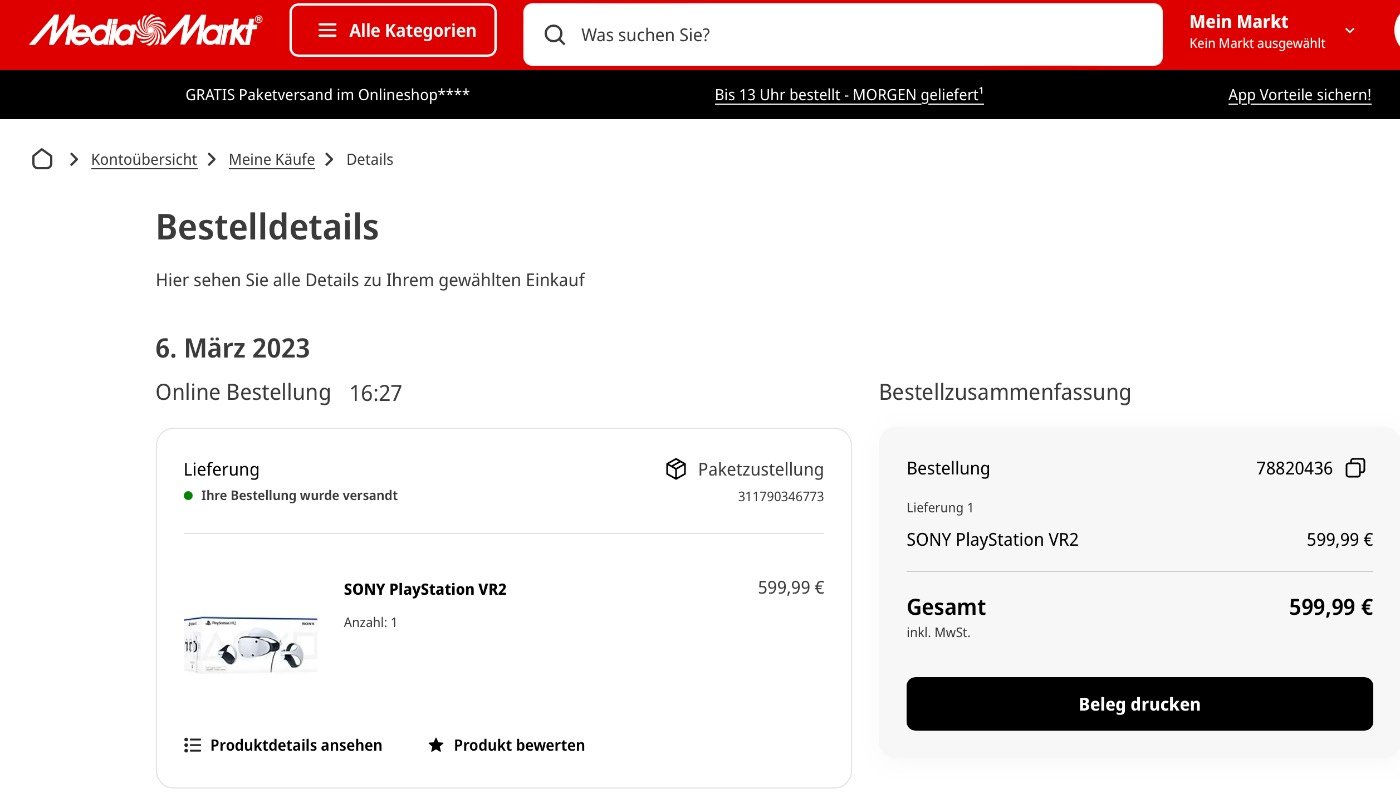Click the Details breadcrumb entry
The width and height of the screenshot is (1400, 801).
point(370,160)
